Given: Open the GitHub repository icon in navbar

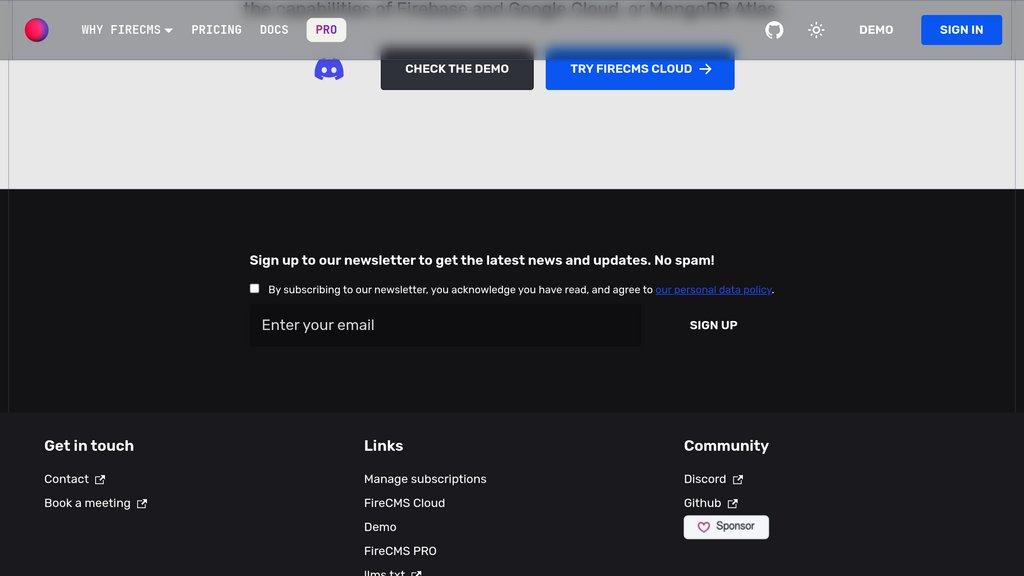Looking at the screenshot, I should coord(774,30).
